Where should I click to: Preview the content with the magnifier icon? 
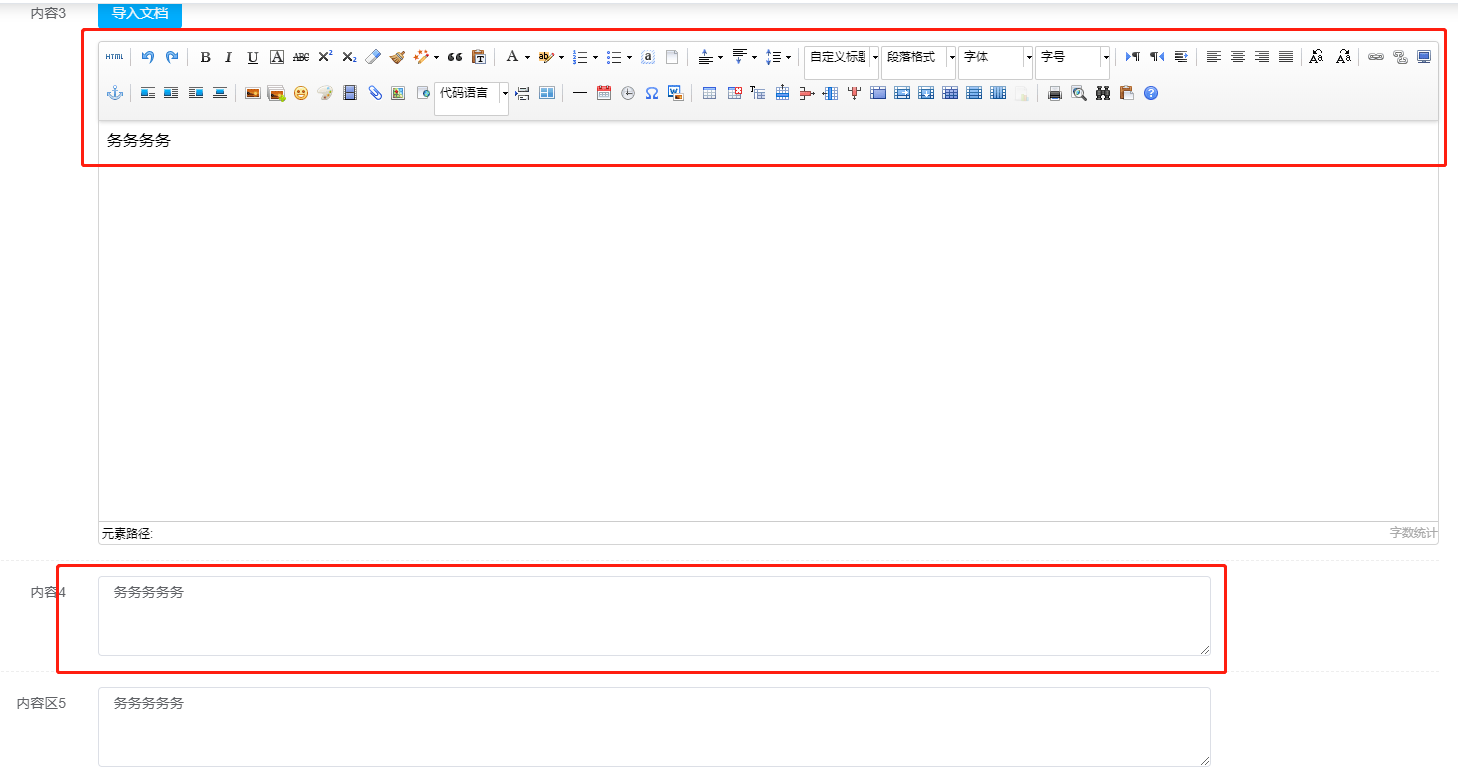1079,93
